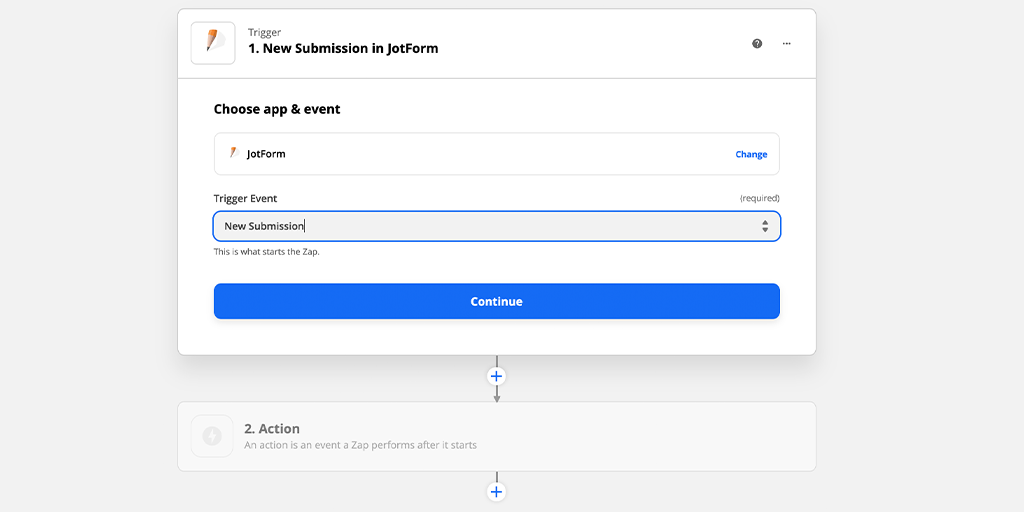Click the helper text about starting the Zap

(x=267, y=252)
